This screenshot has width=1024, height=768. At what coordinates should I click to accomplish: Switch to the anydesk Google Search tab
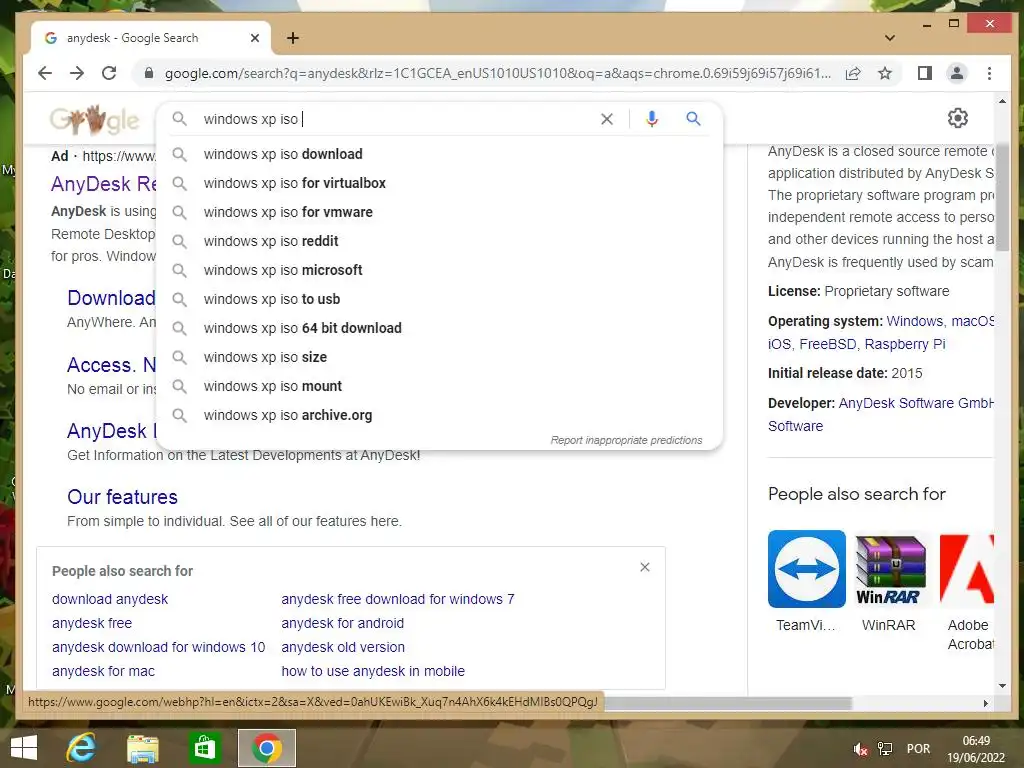pos(150,38)
